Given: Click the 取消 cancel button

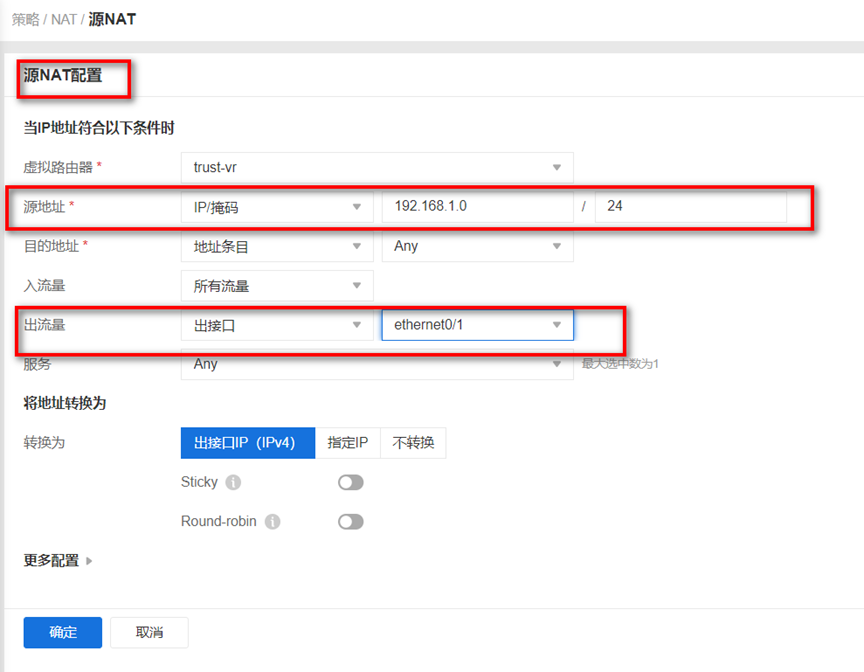Looking at the screenshot, I should (149, 633).
